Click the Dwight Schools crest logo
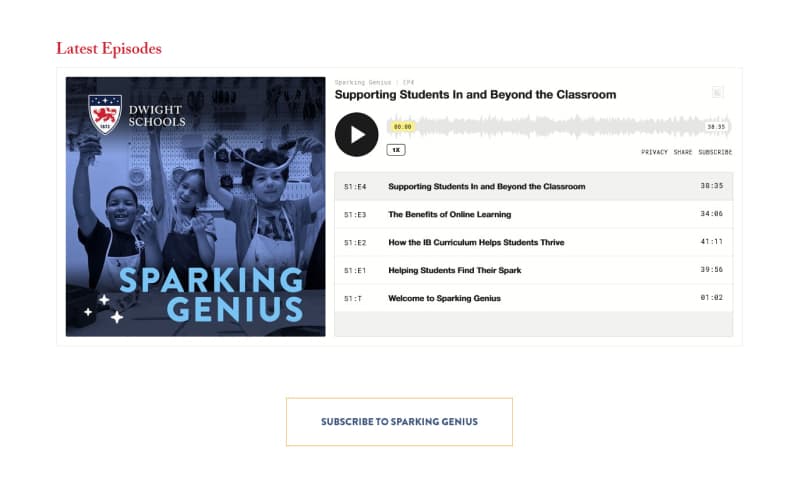799x502 pixels. [104, 114]
